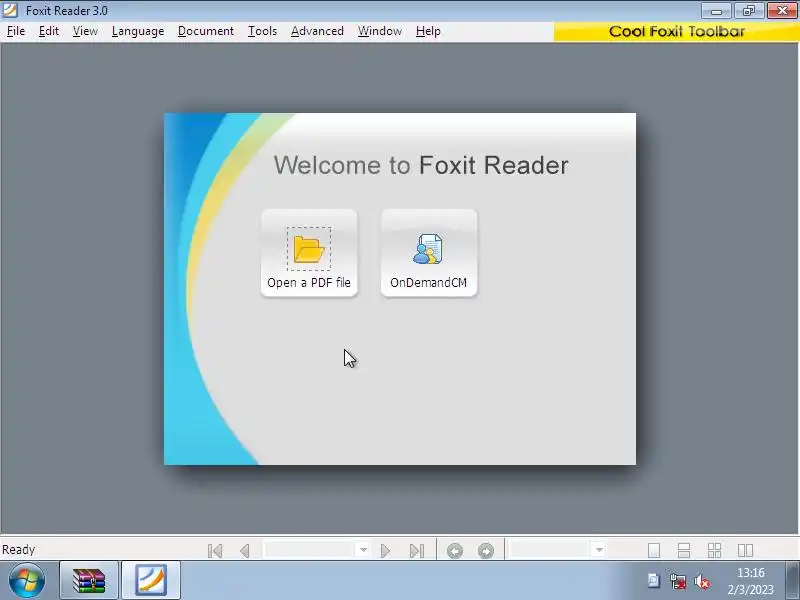800x600 pixels.
Task: Open the Window menu
Action: 380,31
